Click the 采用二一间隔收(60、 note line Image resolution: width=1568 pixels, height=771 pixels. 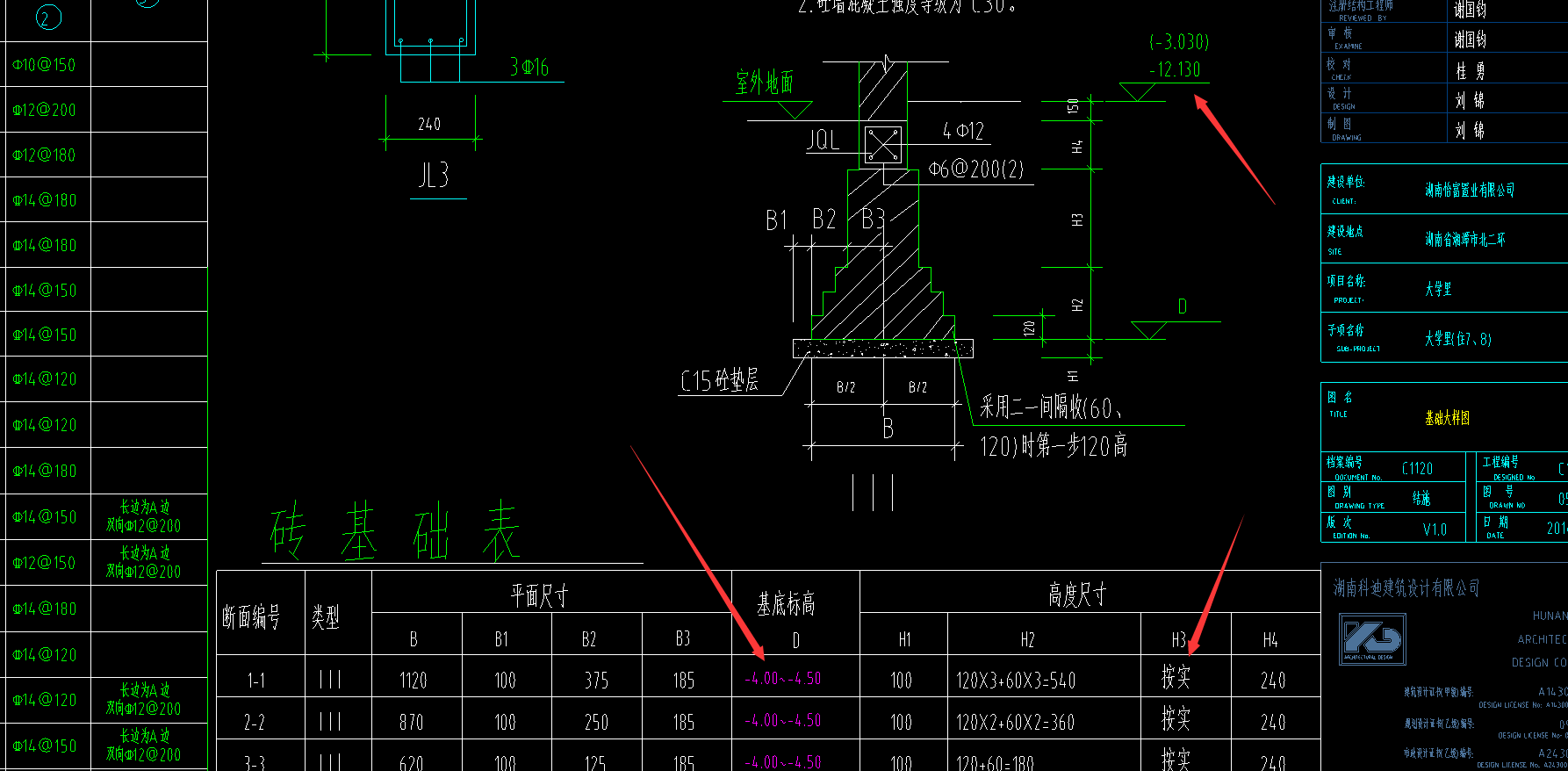pos(1052,407)
